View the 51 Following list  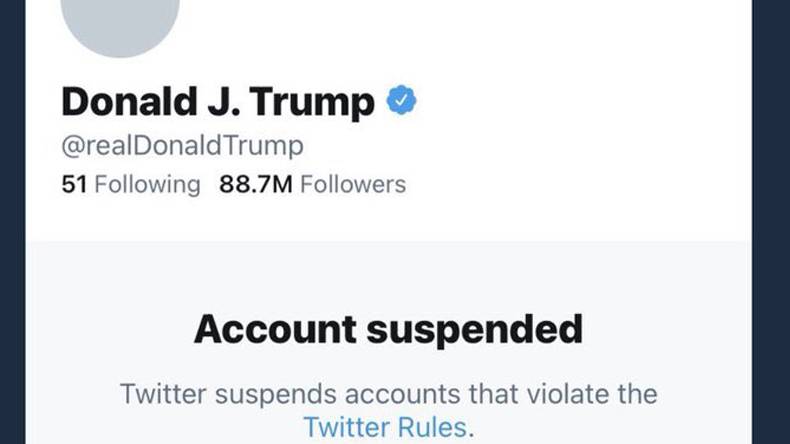131,184
